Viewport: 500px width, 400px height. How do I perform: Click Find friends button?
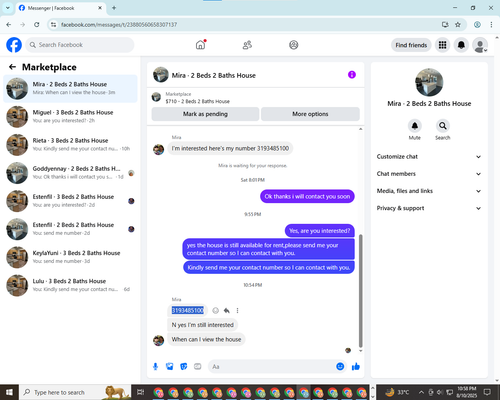(x=411, y=45)
